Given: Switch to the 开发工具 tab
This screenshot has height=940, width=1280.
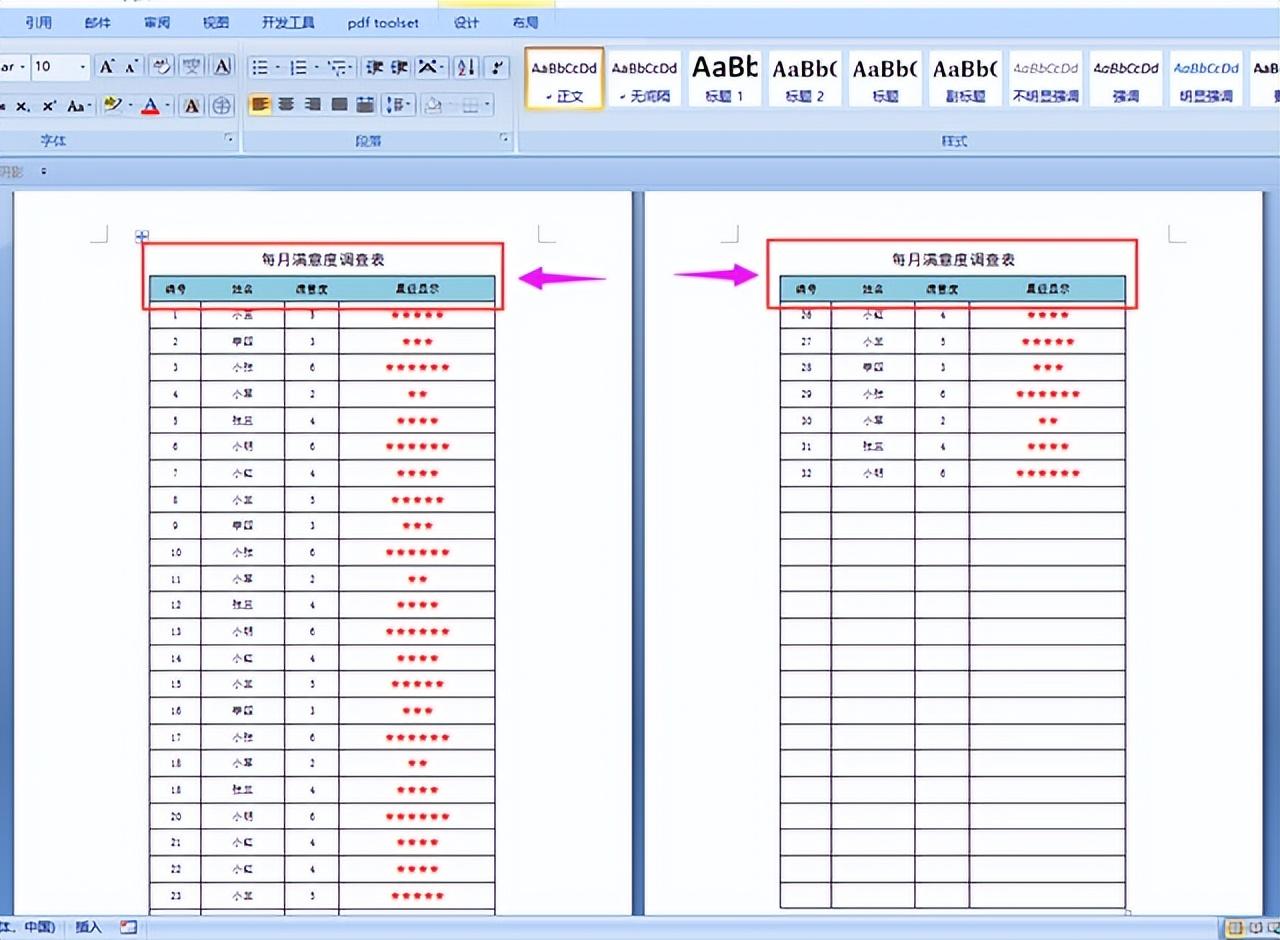Looking at the screenshot, I should 288,22.
